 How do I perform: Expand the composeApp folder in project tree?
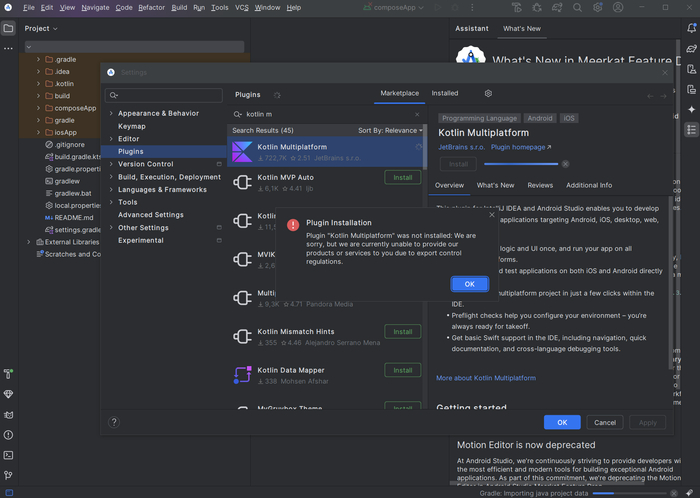pyautogui.click(x=38, y=108)
